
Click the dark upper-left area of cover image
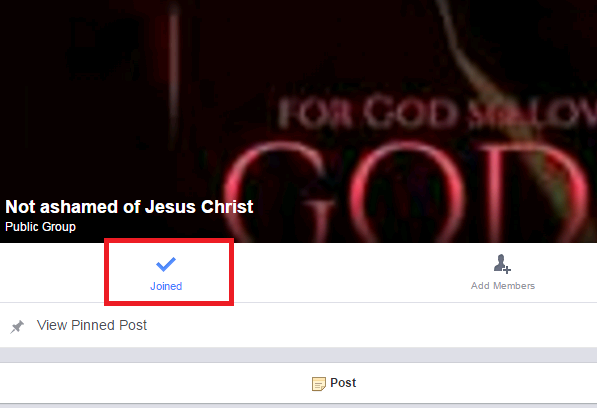point(76,57)
